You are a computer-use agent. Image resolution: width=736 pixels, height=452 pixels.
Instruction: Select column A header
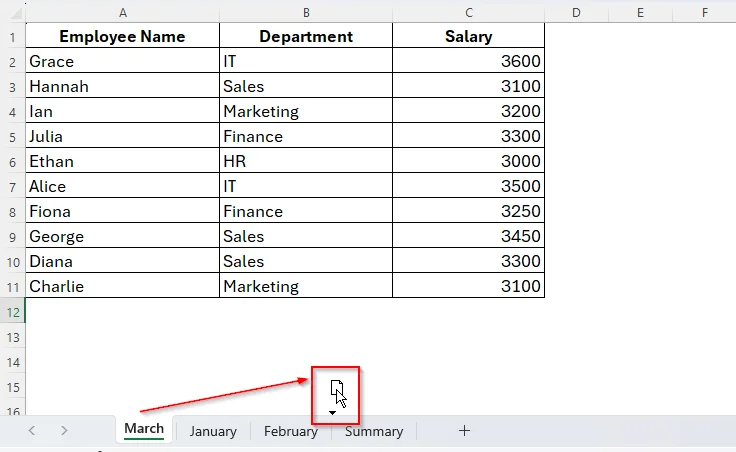(x=123, y=13)
